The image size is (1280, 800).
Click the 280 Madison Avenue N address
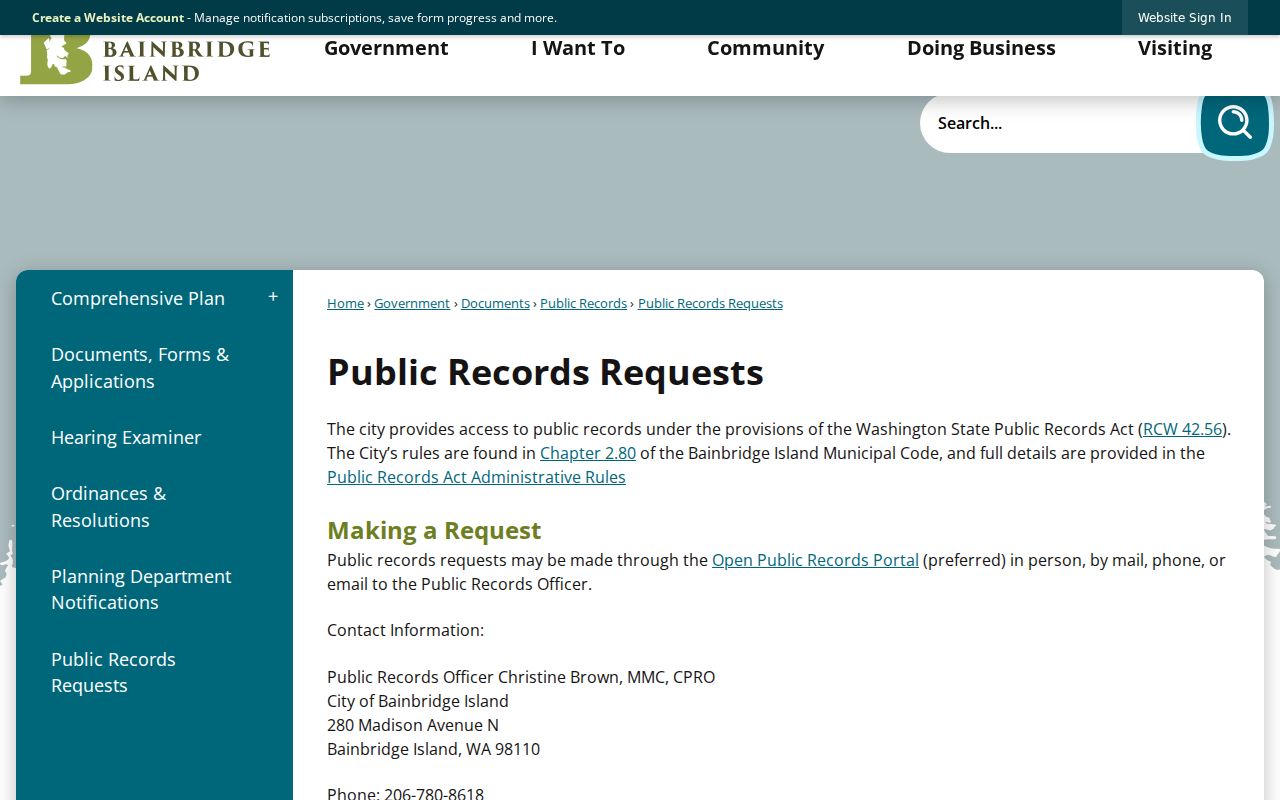pos(413,725)
